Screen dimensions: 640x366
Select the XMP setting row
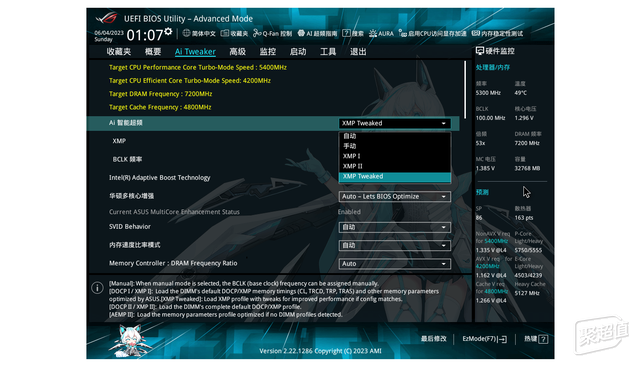pyautogui.click(x=119, y=141)
